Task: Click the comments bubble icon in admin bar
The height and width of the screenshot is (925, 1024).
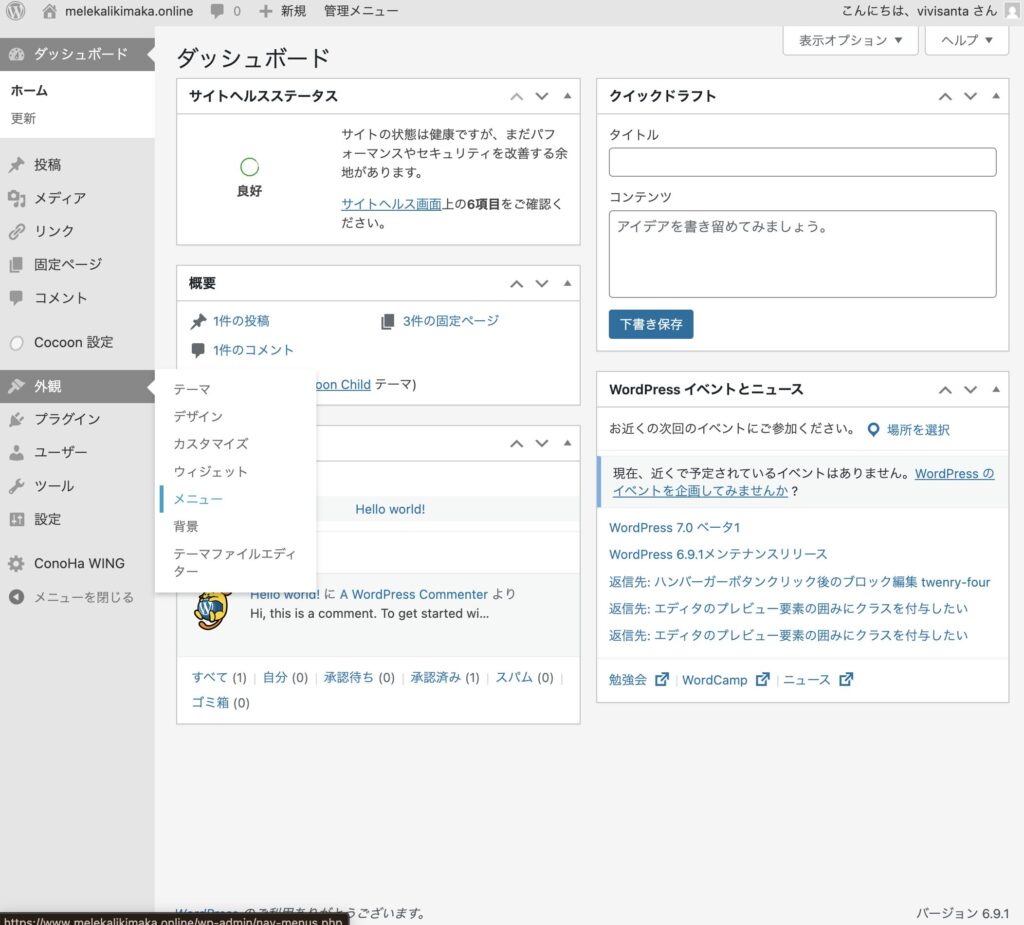Action: [x=217, y=11]
